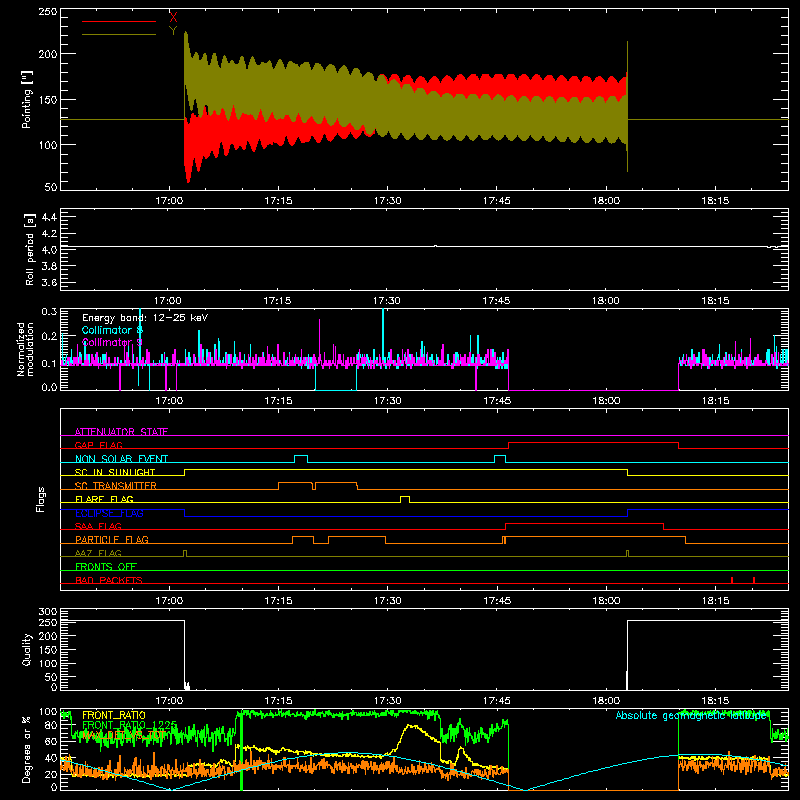Screen dimensions: 800x800
Task: Select the ATTENUATOR_STATE flag label
Action: [x=121, y=432]
